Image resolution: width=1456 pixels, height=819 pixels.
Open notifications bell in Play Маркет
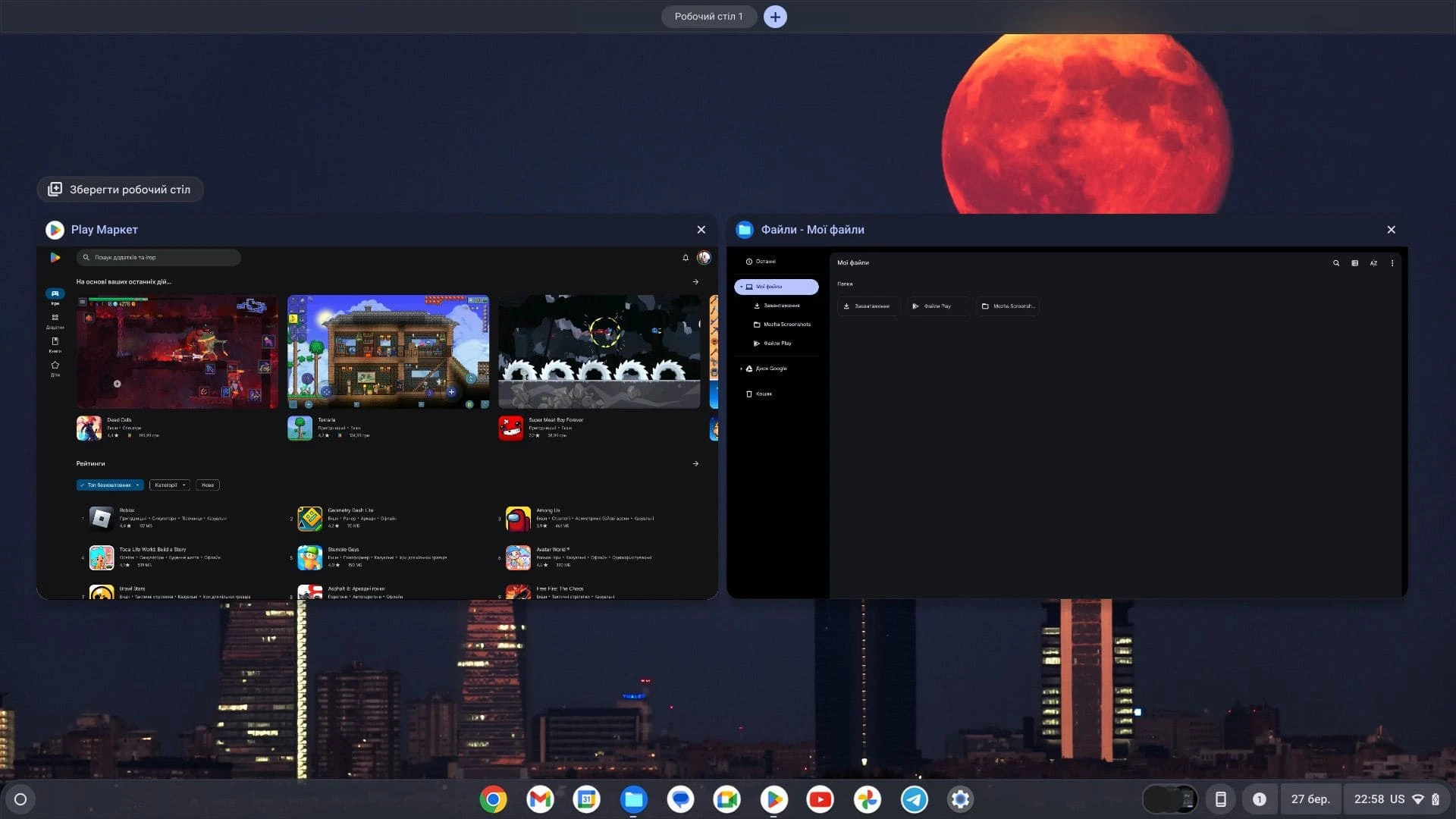pyautogui.click(x=686, y=258)
